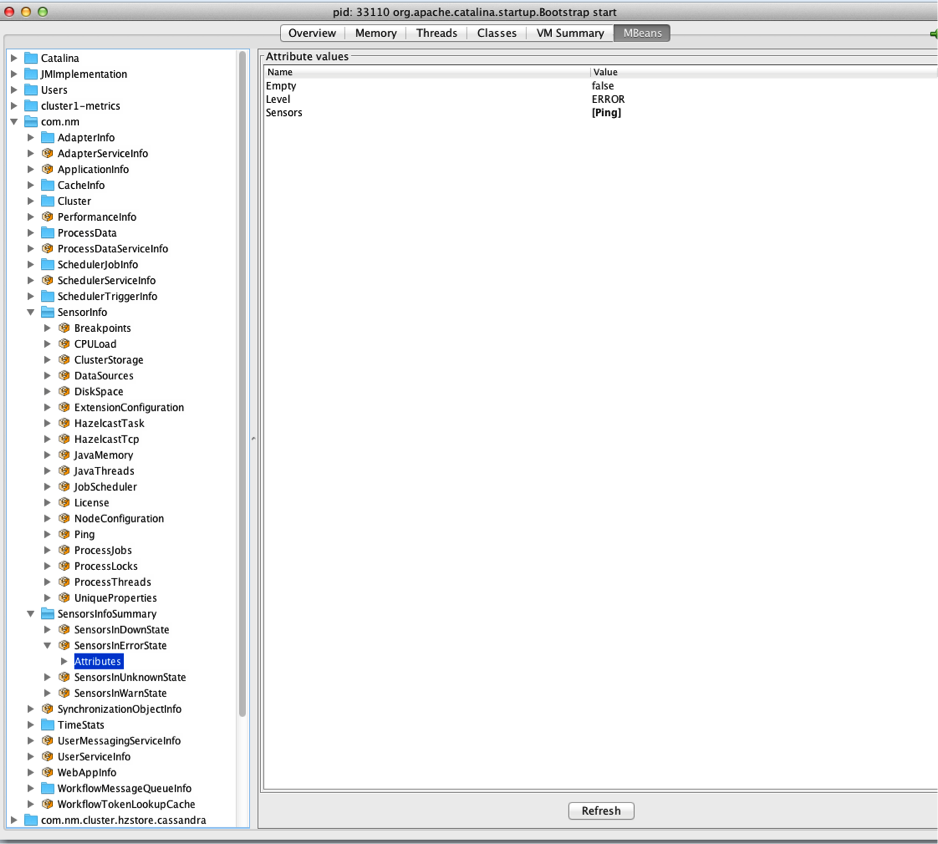Open the Threads tab
This screenshot has width=938, height=844.
tap(436, 33)
